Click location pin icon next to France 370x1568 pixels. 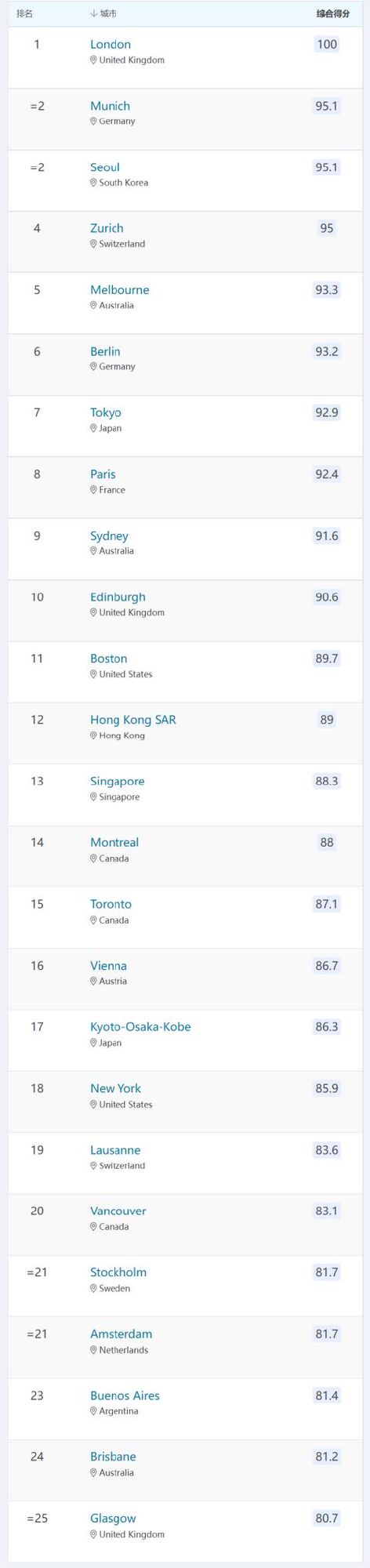tap(93, 490)
